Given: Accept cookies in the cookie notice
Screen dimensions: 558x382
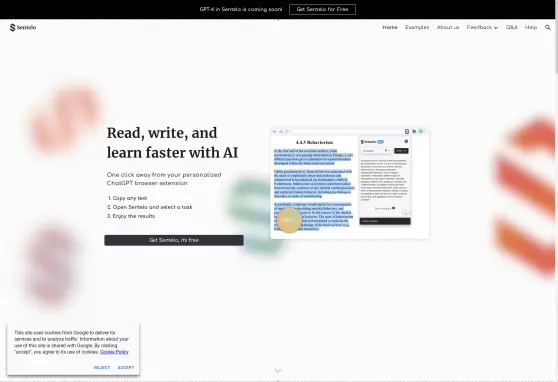Looking at the screenshot, I should [126, 367].
